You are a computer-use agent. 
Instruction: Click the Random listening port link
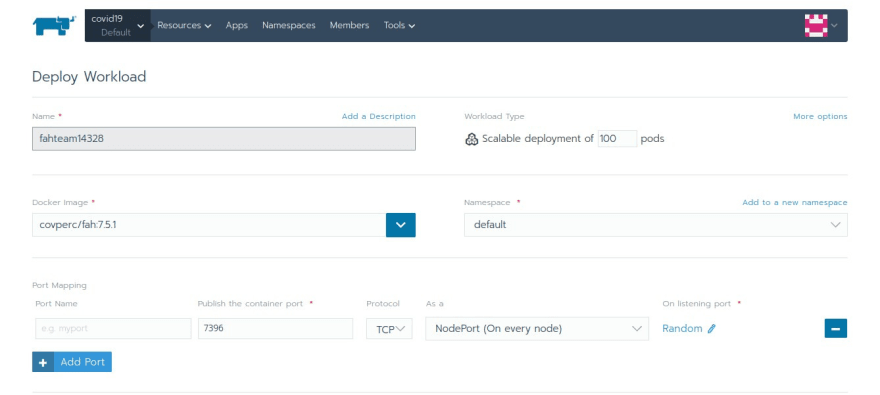click(x=682, y=328)
